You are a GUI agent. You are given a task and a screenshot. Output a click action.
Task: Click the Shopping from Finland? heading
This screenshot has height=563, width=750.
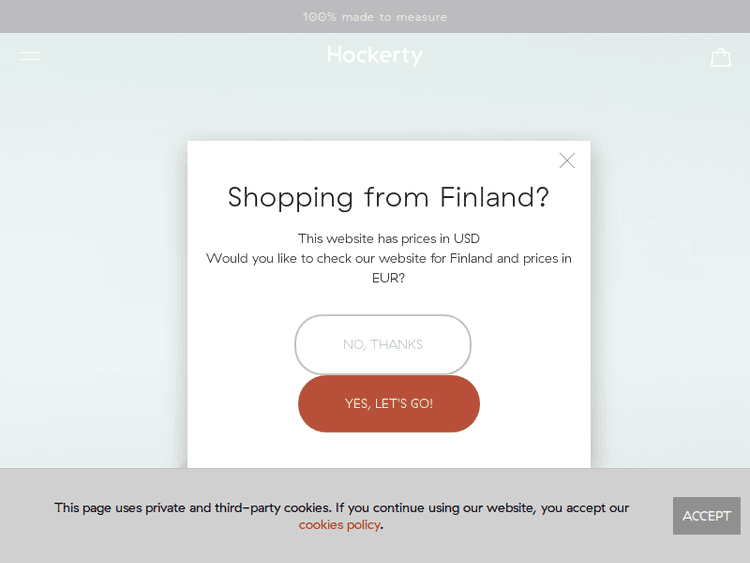click(x=388, y=197)
